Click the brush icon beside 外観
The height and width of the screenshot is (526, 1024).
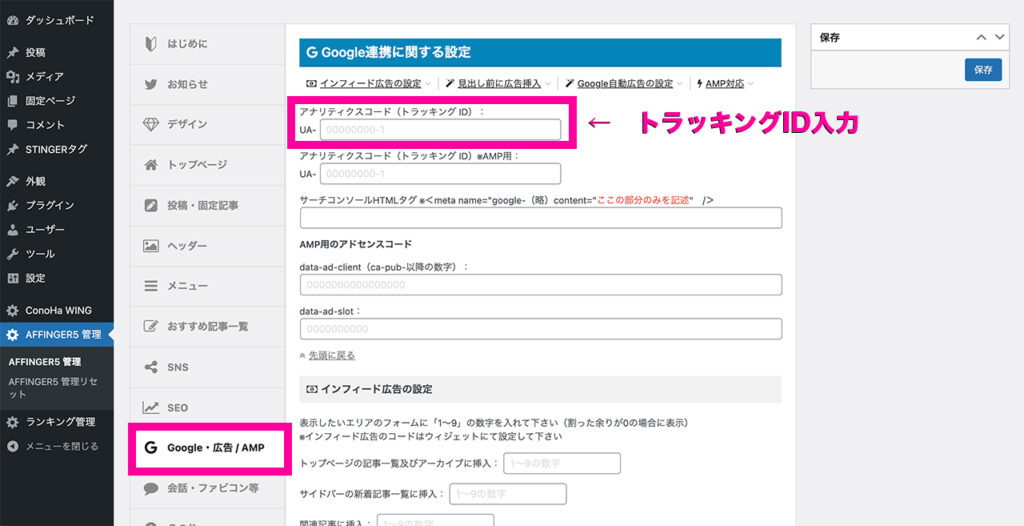pyautogui.click(x=12, y=181)
